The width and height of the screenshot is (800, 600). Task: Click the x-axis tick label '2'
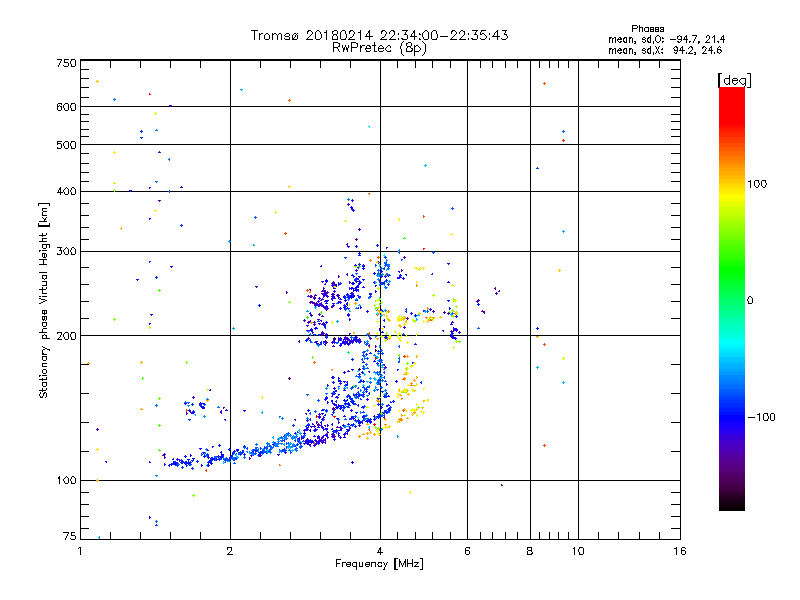click(x=230, y=551)
